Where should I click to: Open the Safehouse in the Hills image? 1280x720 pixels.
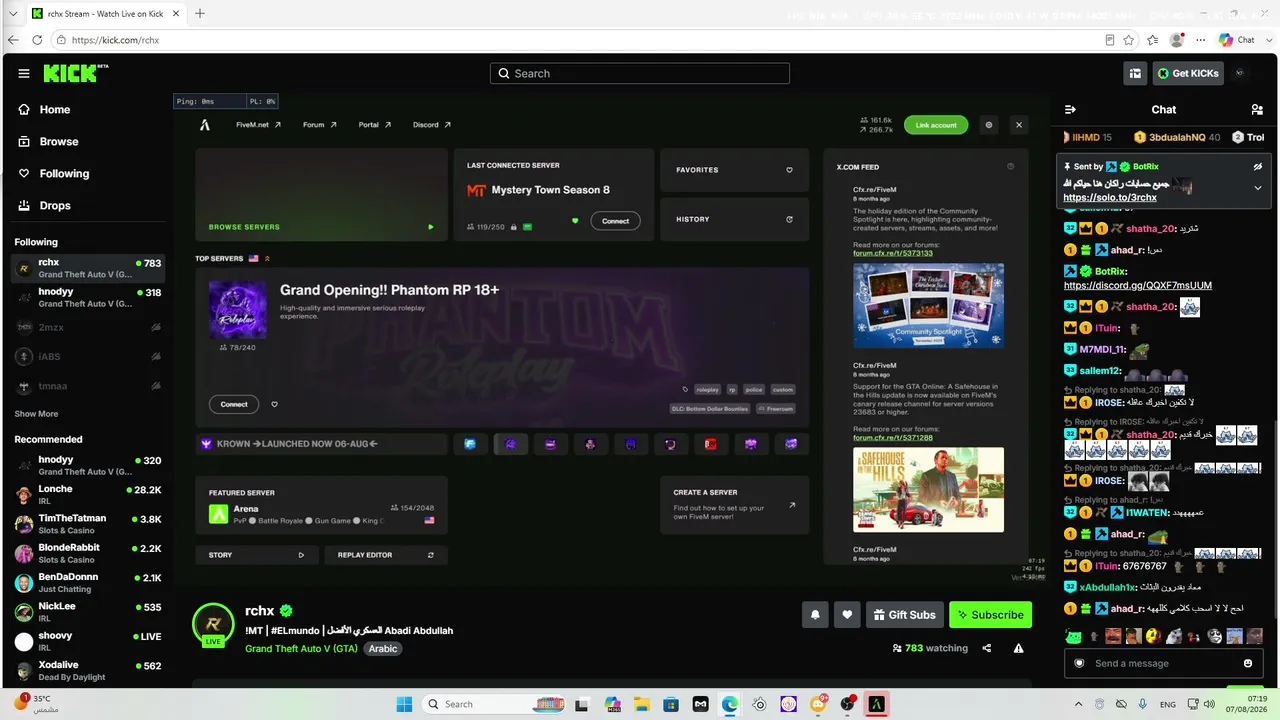click(928, 489)
